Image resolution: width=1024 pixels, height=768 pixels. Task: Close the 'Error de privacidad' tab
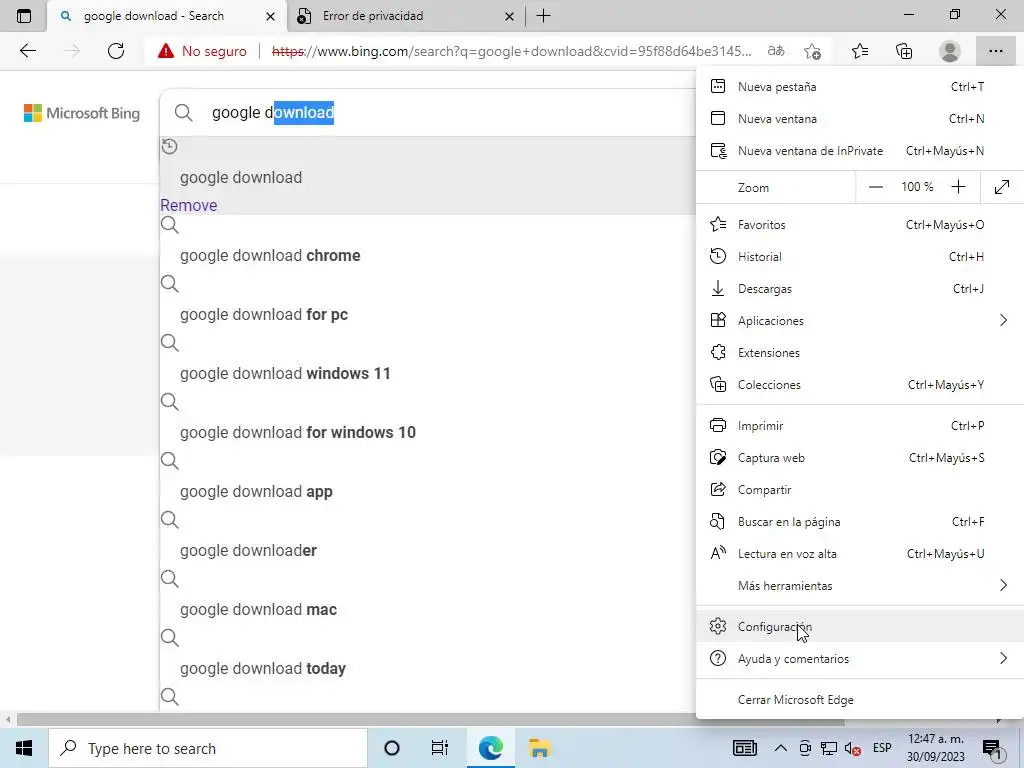[509, 16]
